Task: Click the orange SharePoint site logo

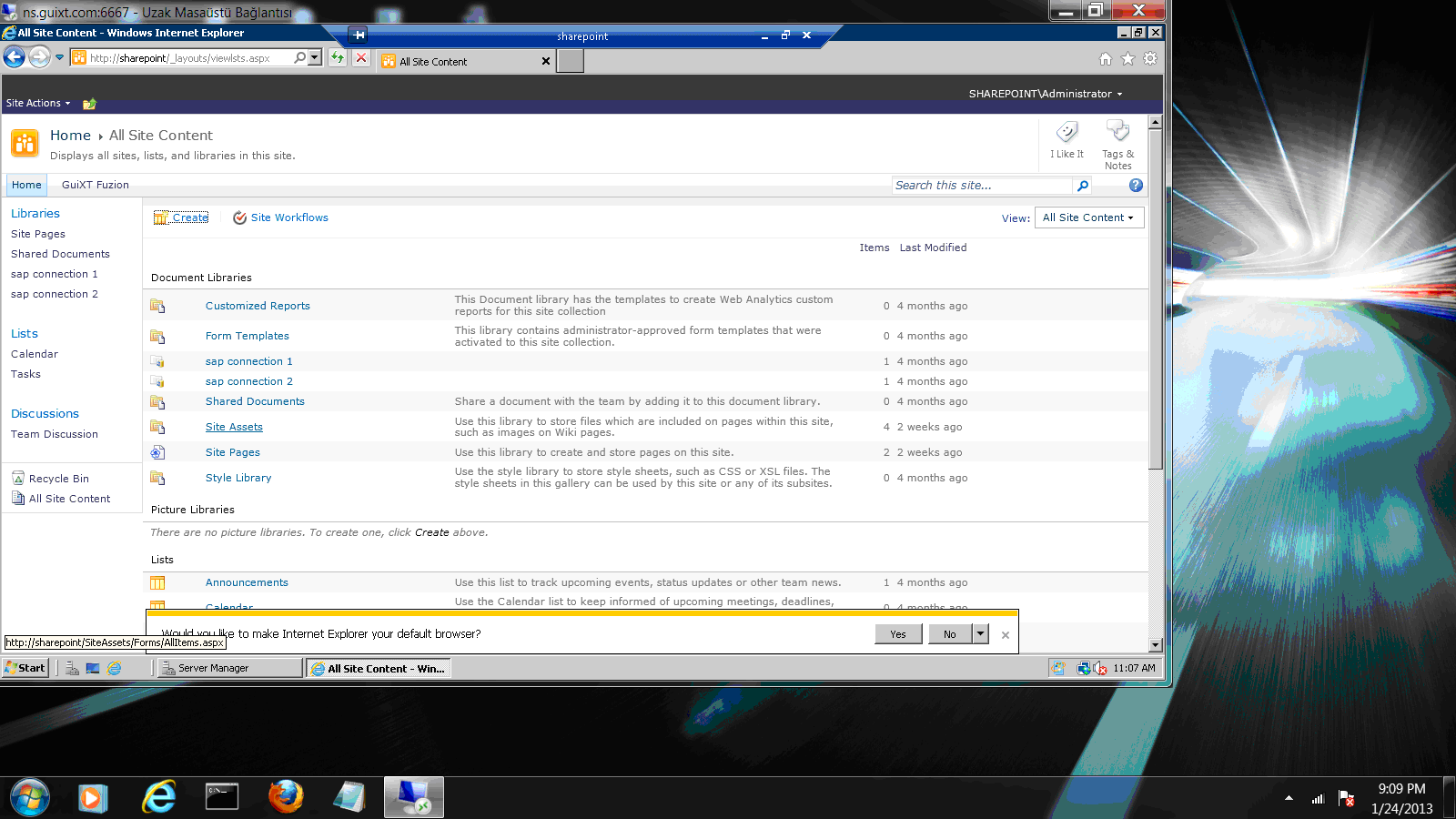Action: click(25, 143)
